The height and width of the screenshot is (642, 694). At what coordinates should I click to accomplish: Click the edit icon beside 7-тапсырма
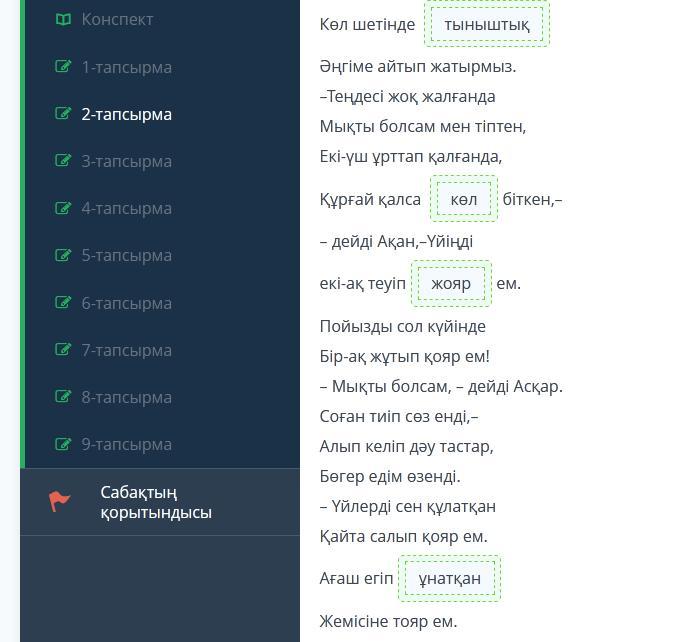point(63,350)
